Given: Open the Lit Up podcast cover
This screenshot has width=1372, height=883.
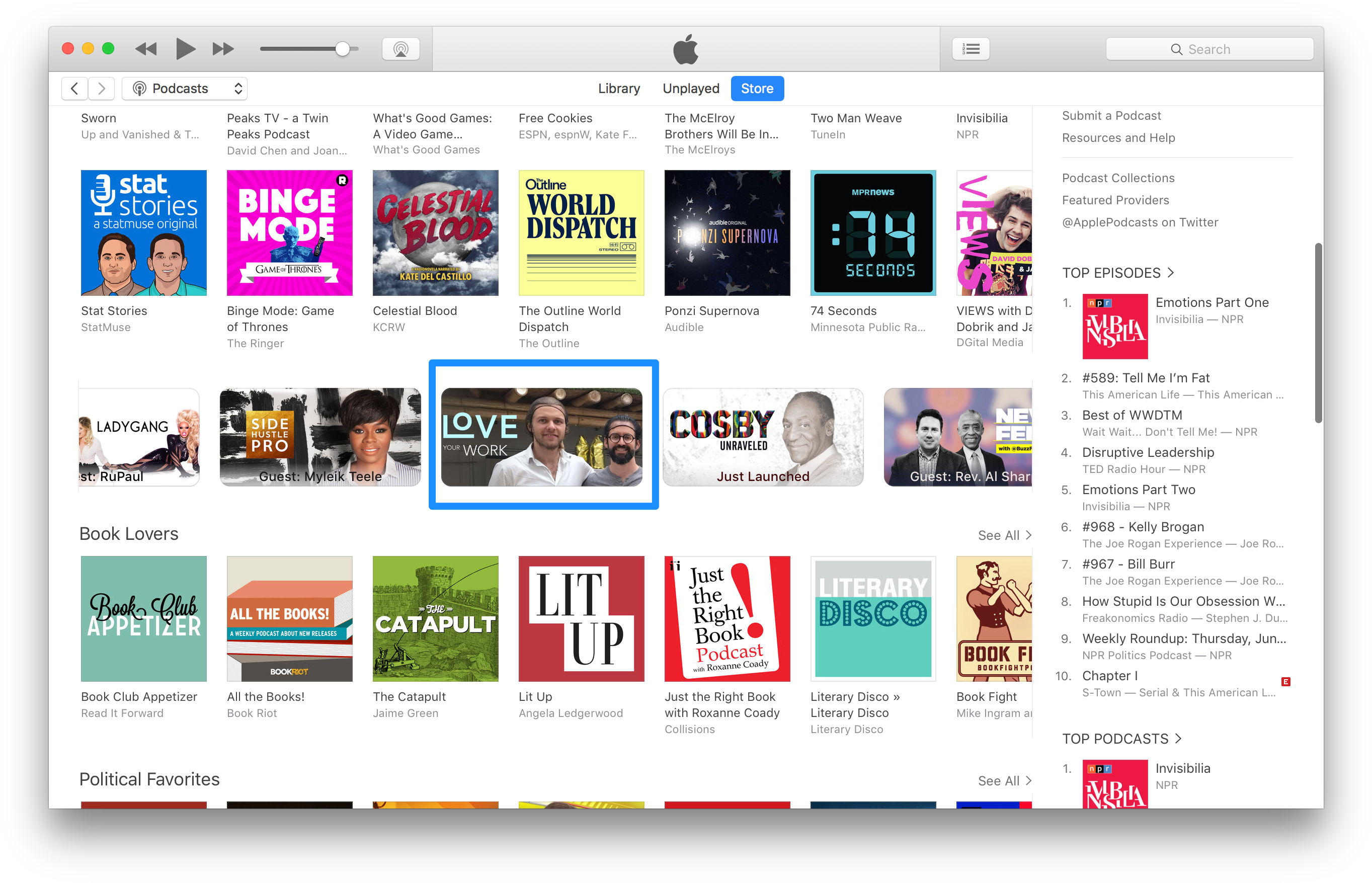Looking at the screenshot, I should (581, 618).
